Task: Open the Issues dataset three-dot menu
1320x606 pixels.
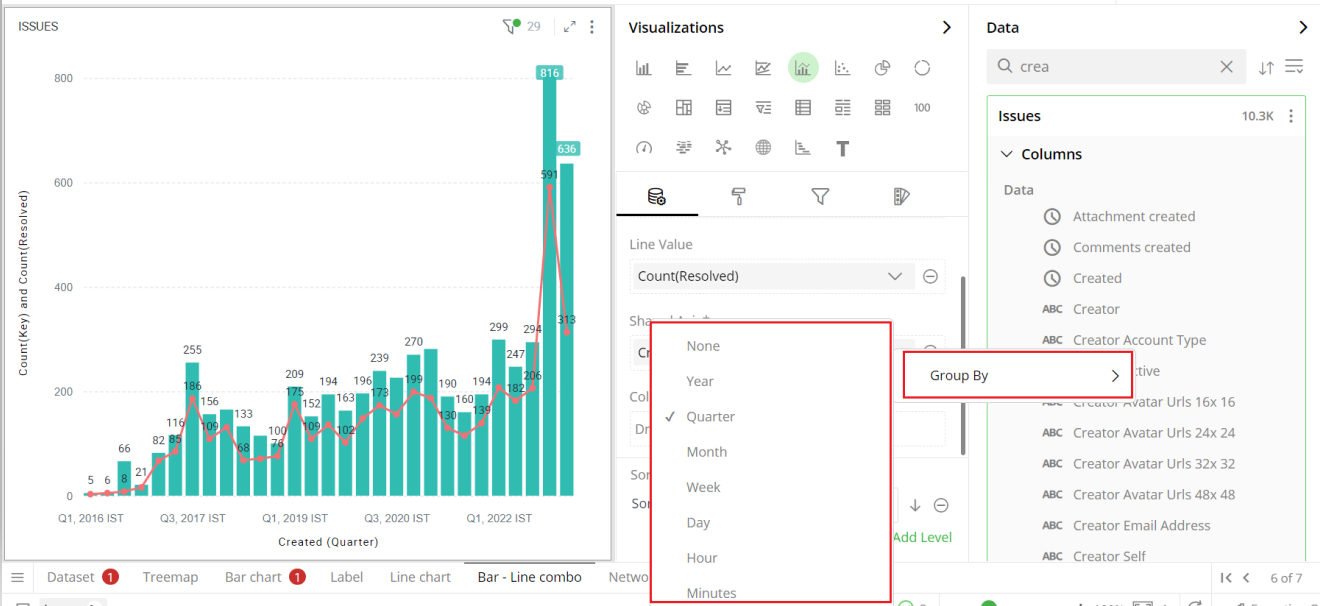Action: [1291, 116]
